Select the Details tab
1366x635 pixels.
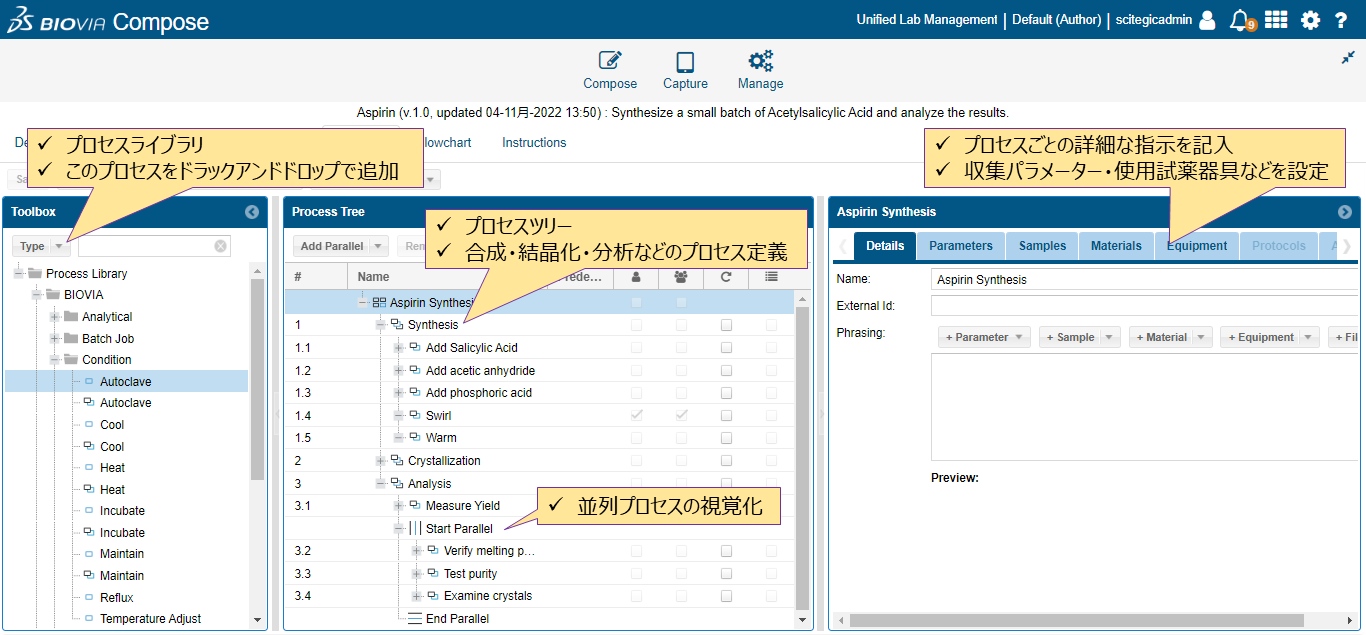coord(885,246)
